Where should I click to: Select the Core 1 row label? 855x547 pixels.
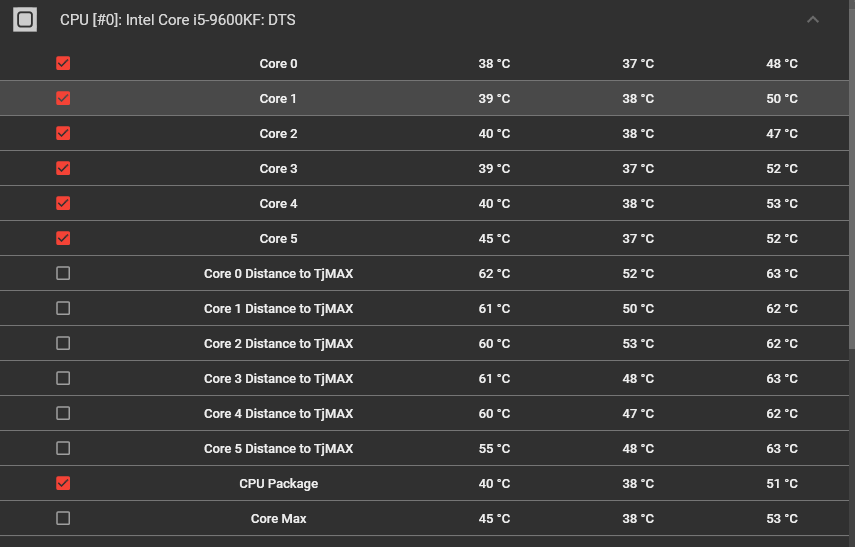tap(278, 99)
